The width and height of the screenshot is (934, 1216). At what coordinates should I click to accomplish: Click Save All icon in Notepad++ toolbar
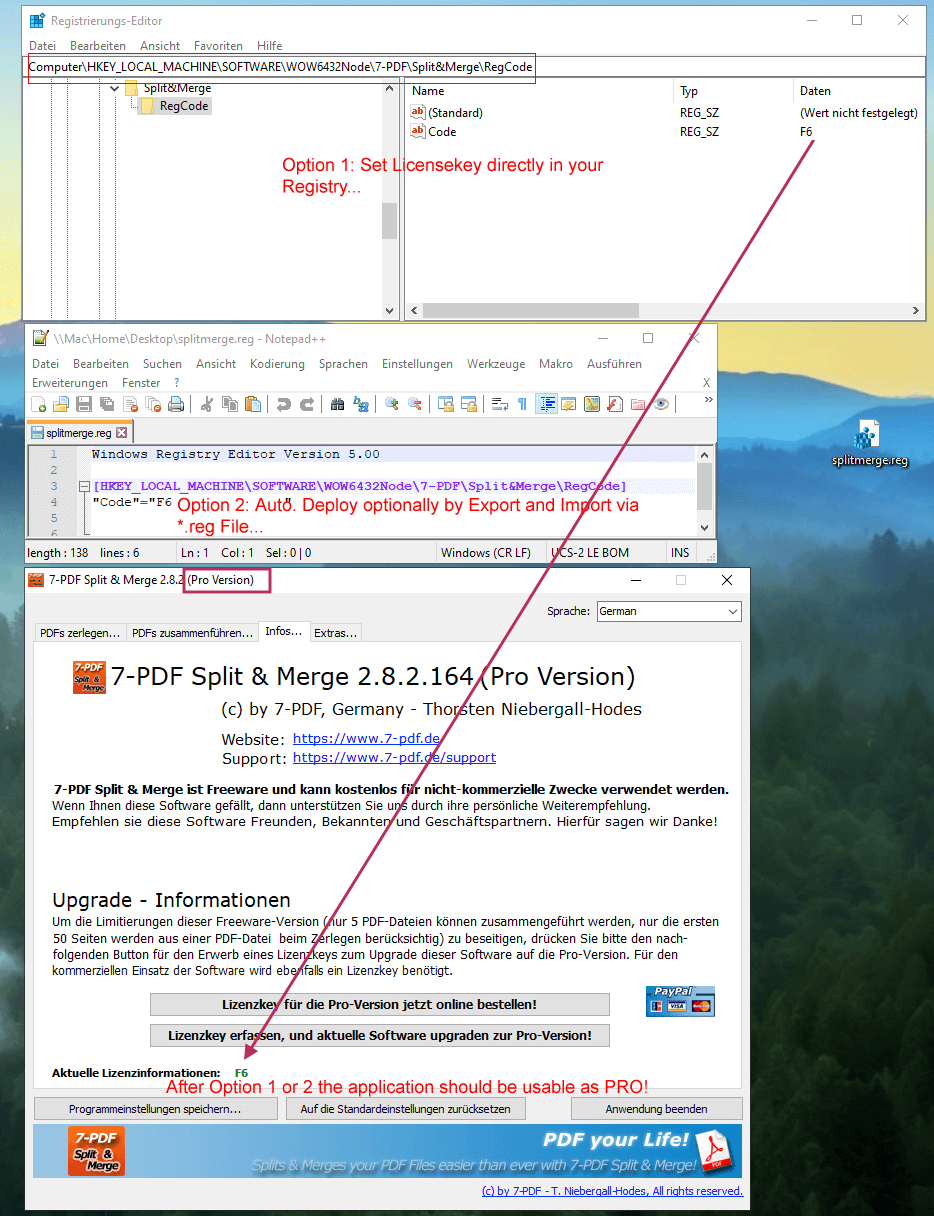click(107, 404)
